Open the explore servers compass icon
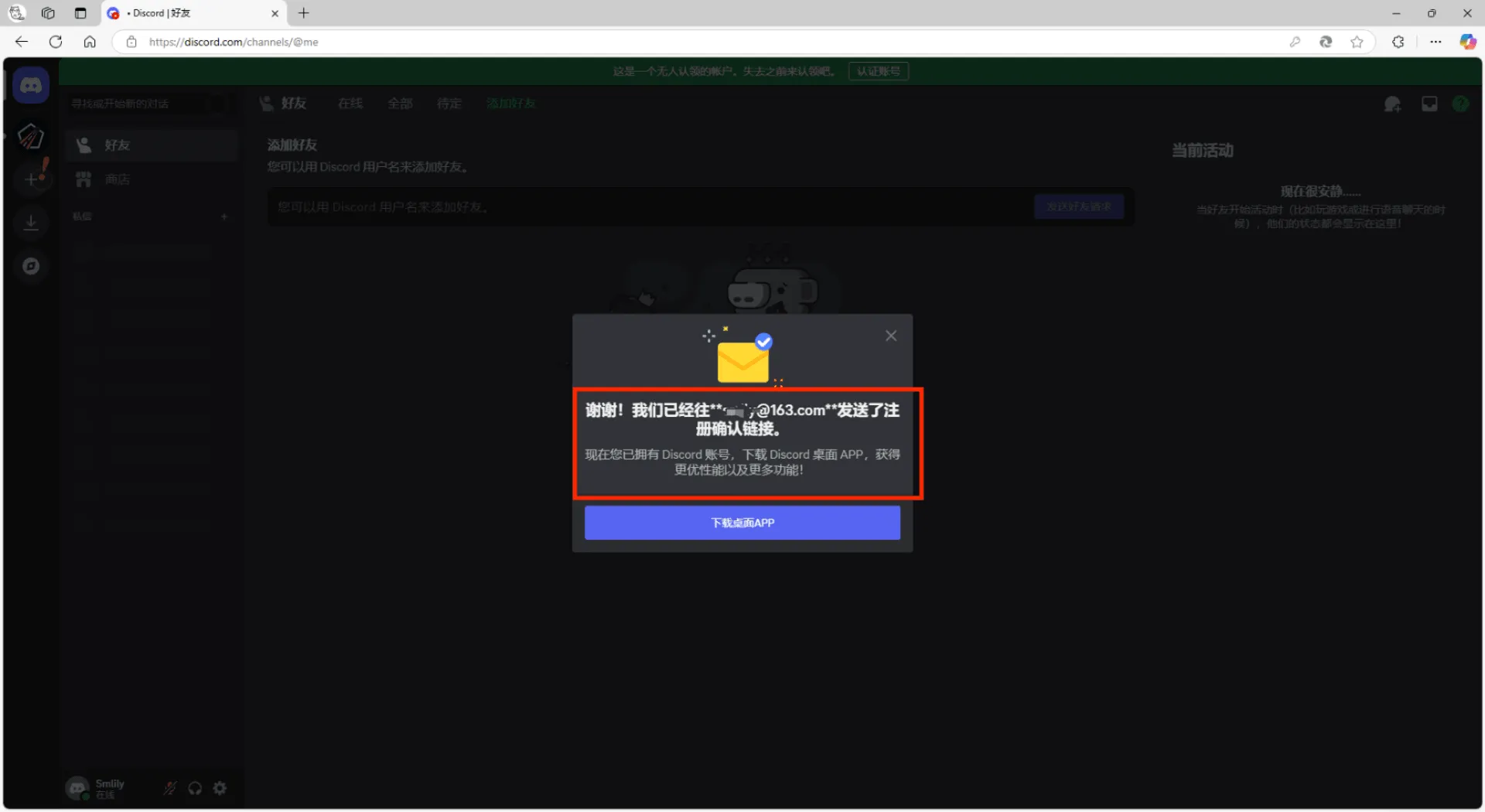This screenshot has width=1485, height=812. pyautogui.click(x=31, y=266)
